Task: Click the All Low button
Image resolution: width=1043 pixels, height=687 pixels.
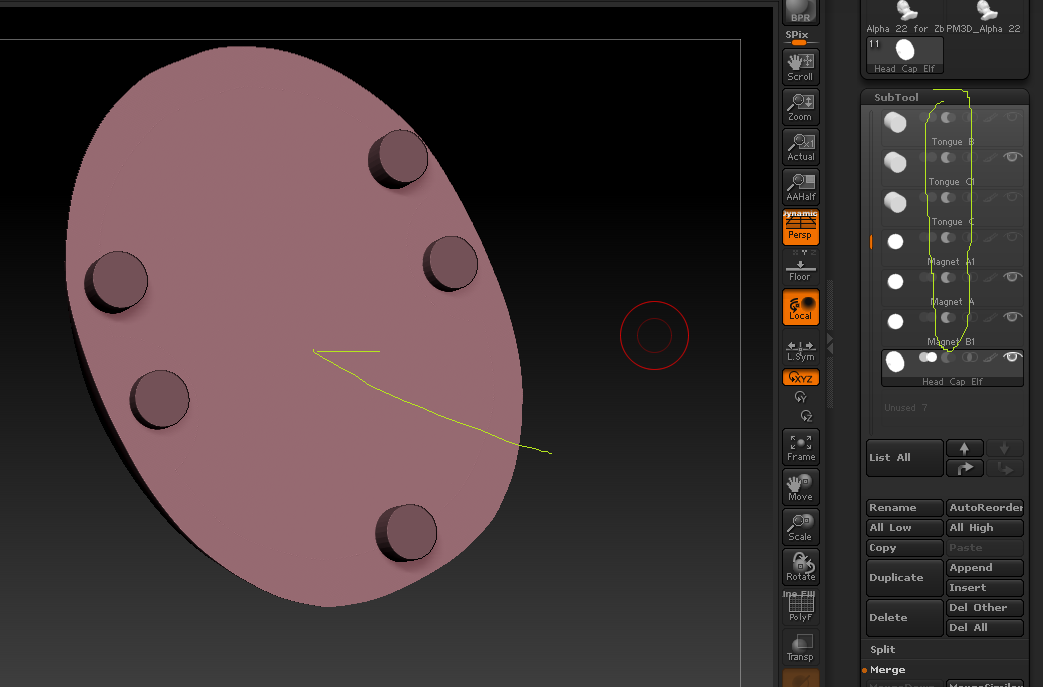Action: click(905, 527)
